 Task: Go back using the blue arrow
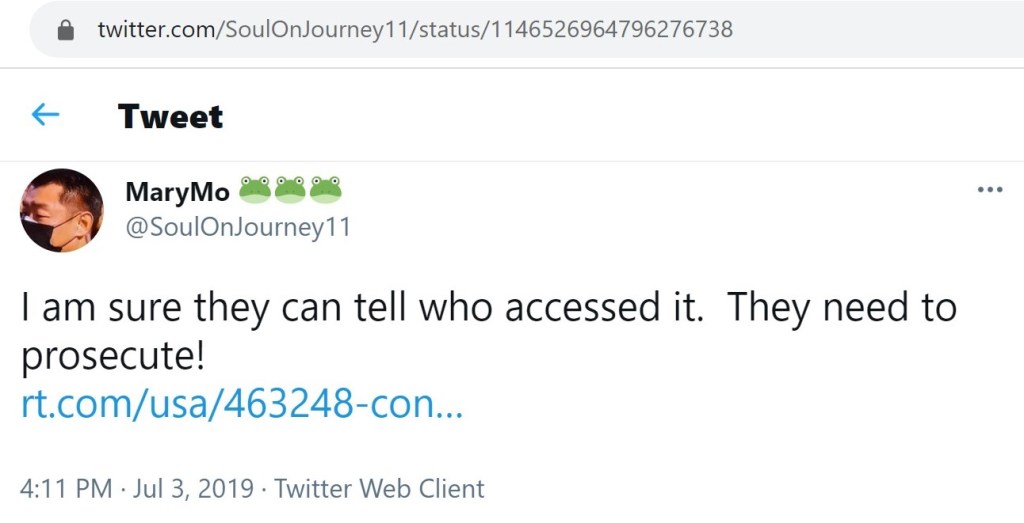[45, 116]
